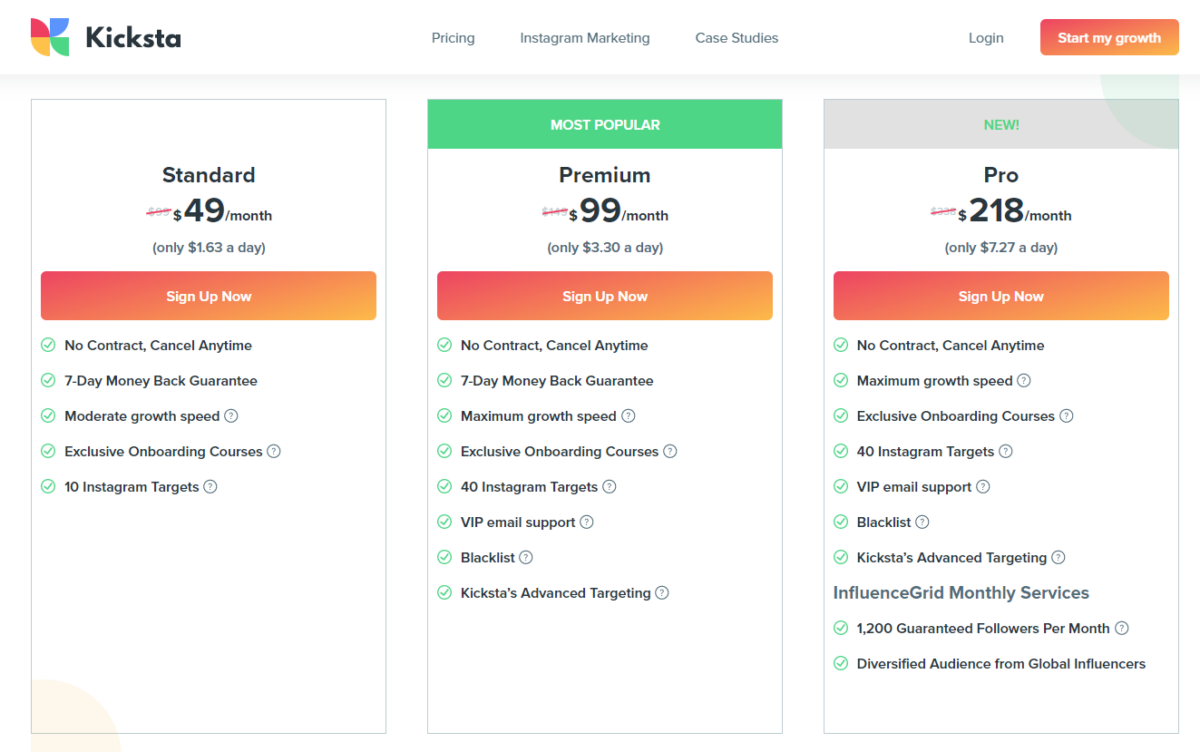Click help icon beside Premium VIP email support
The image size is (1200, 752).
coord(587,522)
